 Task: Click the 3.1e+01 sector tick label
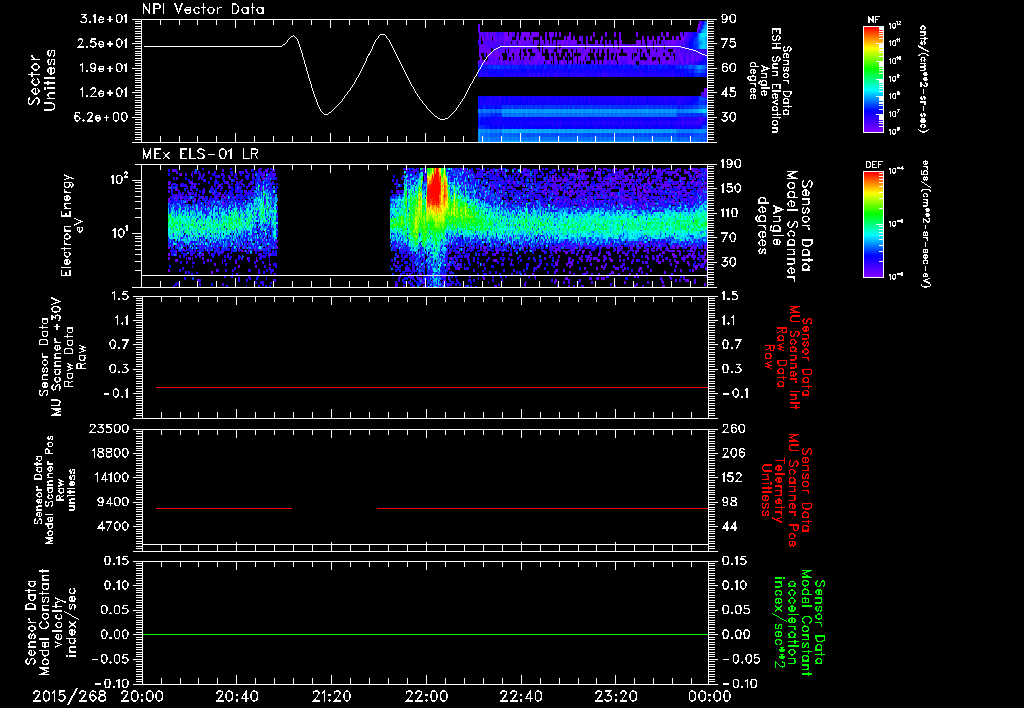[x=104, y=19]
